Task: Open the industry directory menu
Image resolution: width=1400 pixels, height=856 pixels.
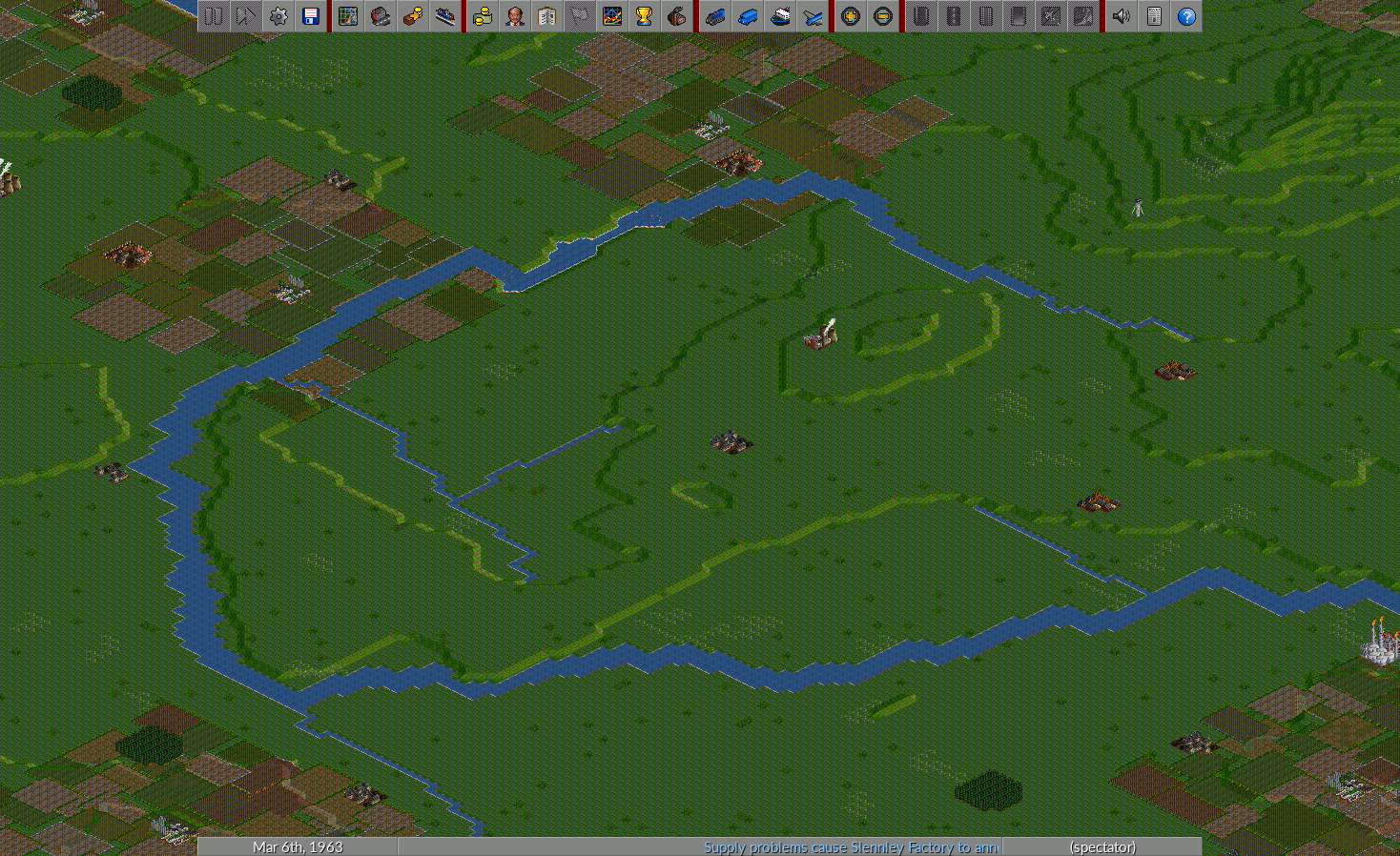Action: click(677, 16)
